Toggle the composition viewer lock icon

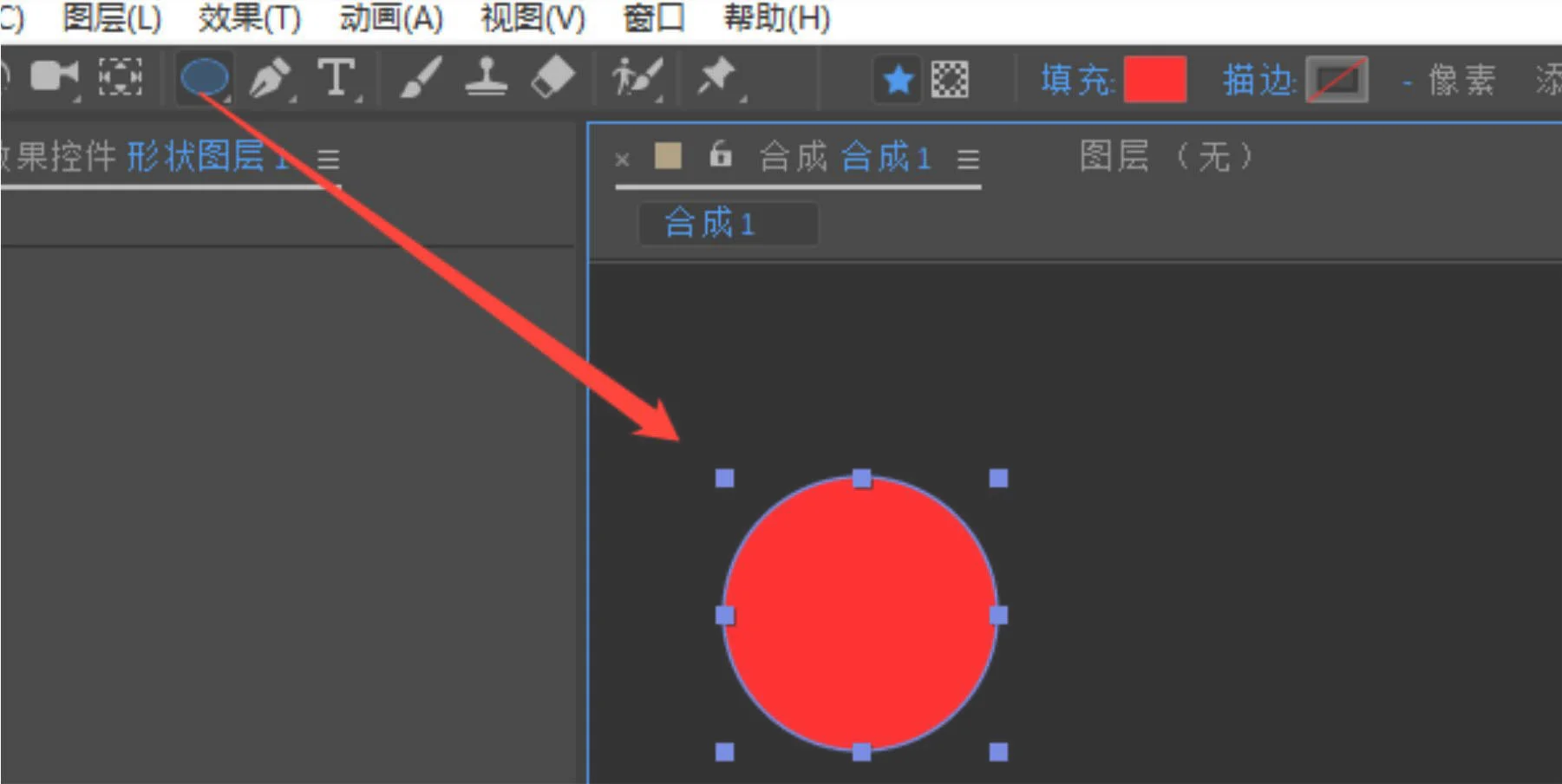(720, 155)
